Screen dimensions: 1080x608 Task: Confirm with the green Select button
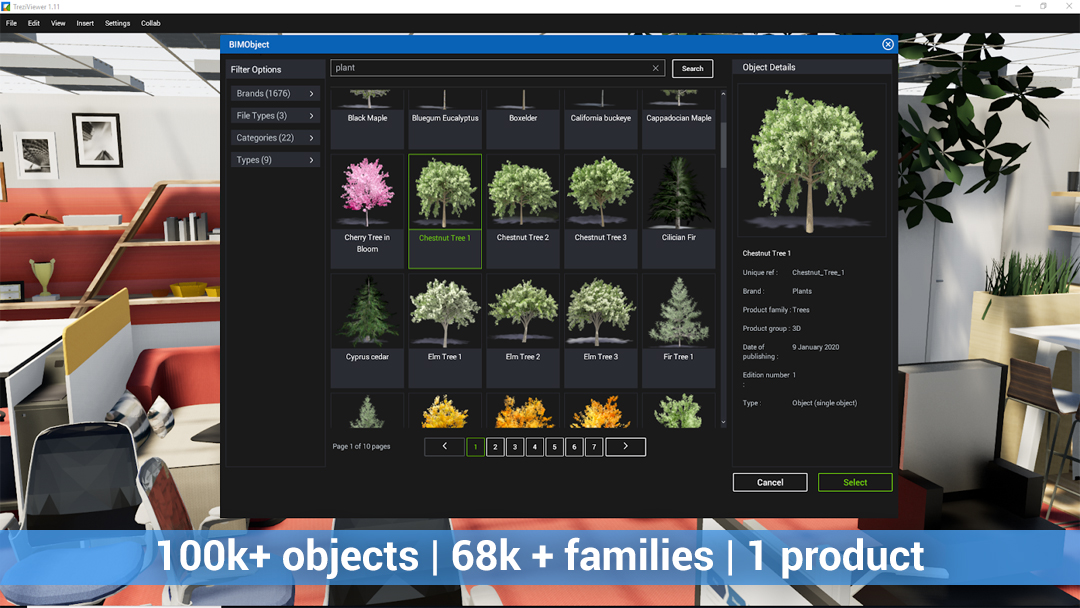855,482
